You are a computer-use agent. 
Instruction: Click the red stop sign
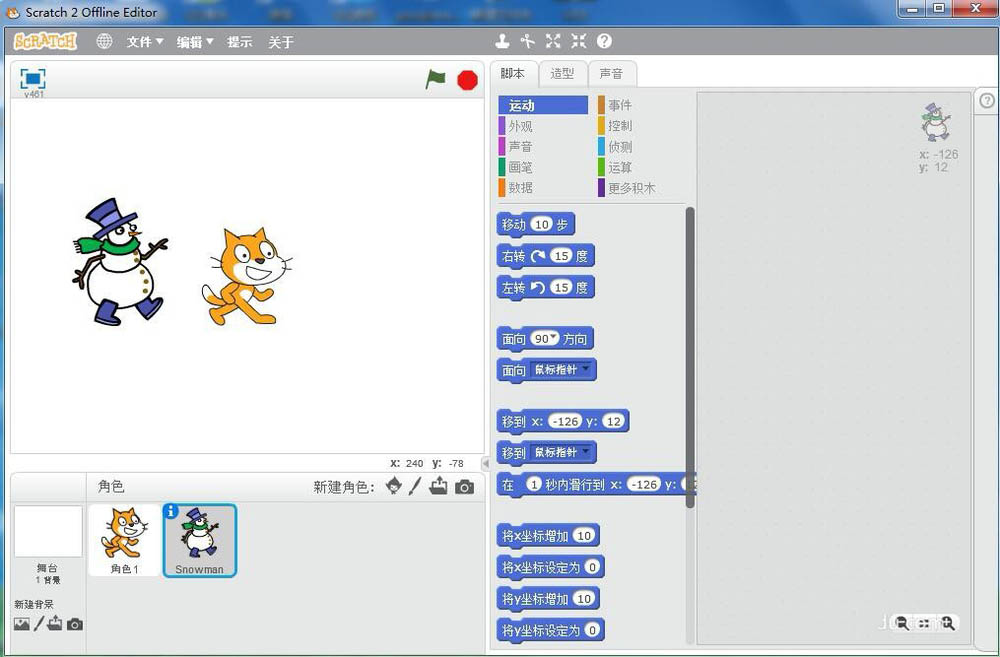pyautogui.click(x=467, y=80)
